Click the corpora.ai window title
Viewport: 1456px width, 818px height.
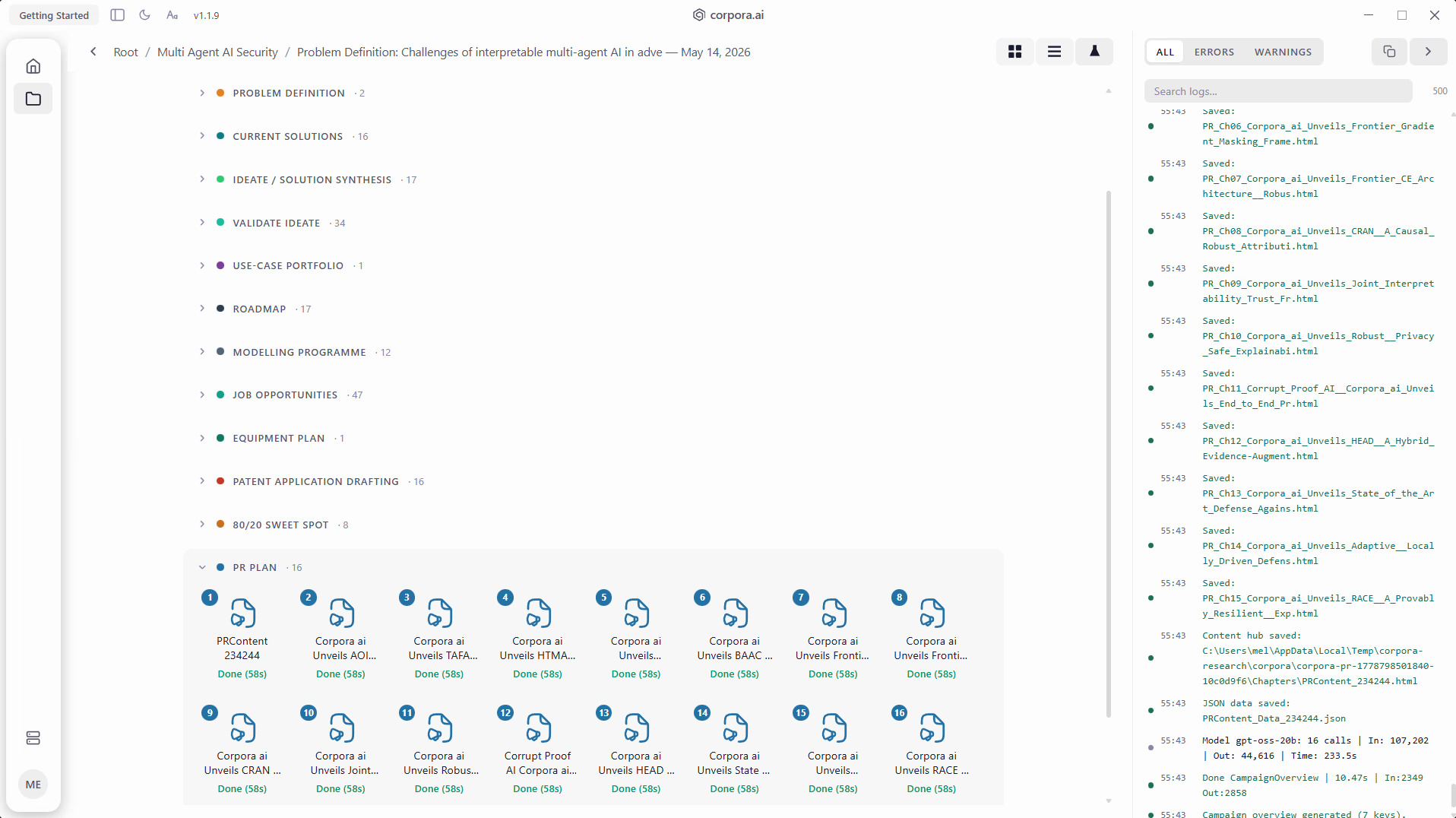(x=728, y=15)
